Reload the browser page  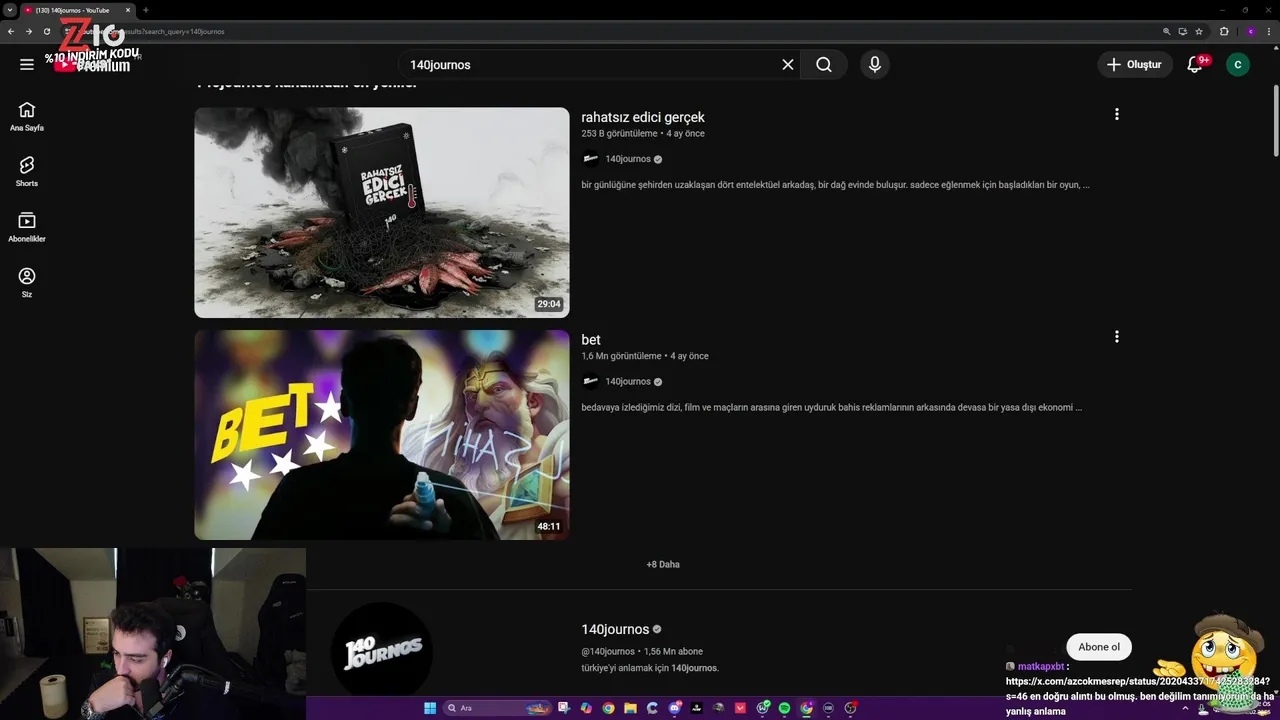46,31
